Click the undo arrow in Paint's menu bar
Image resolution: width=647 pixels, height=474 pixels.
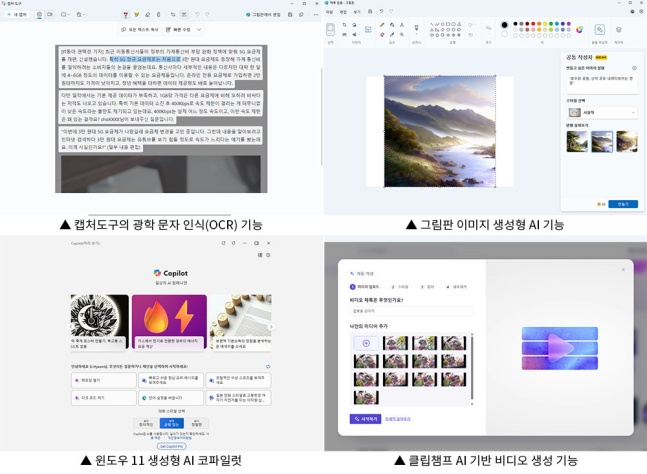tap(381, 12)
